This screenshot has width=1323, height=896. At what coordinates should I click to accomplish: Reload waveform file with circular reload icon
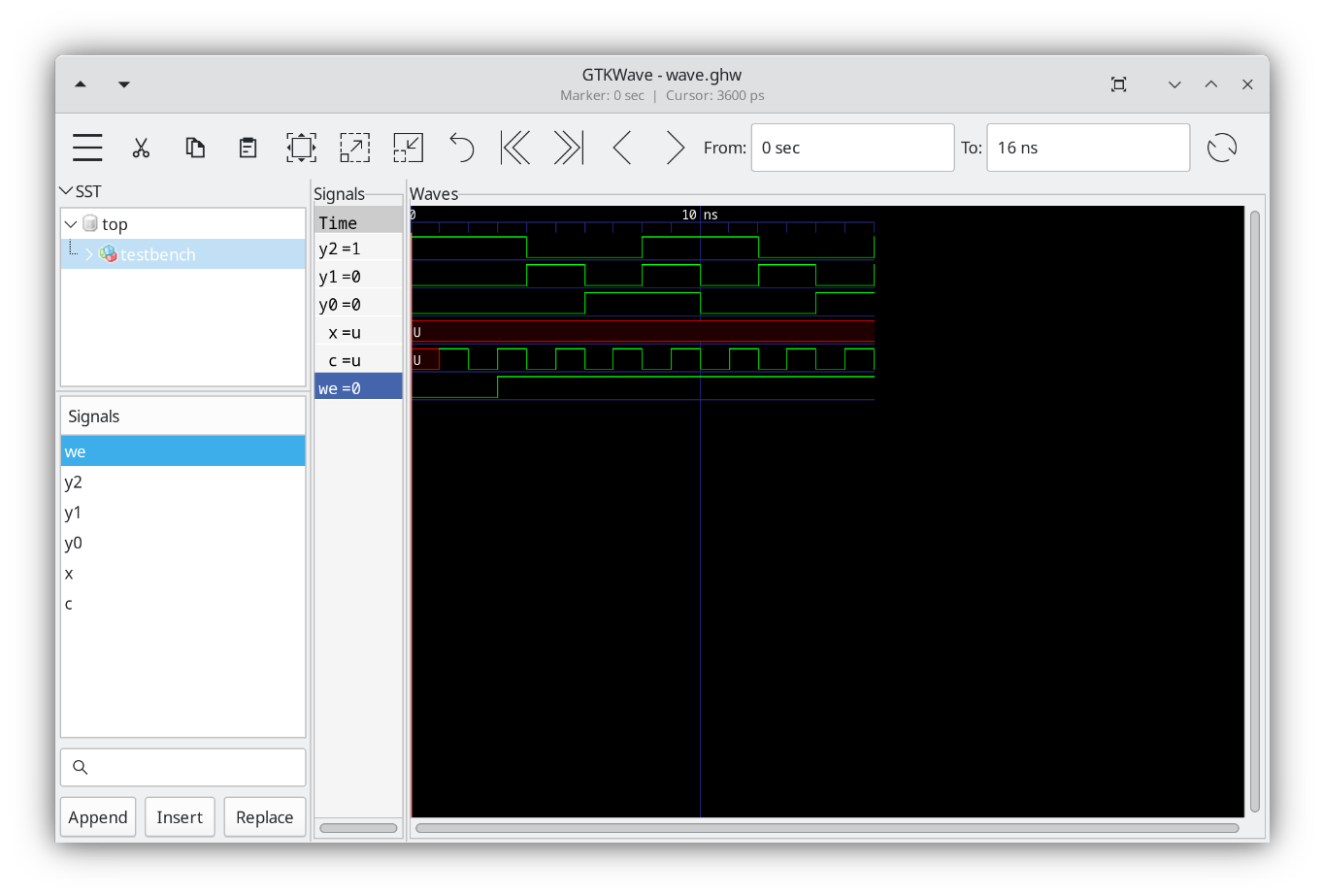tap(1221, 148)
